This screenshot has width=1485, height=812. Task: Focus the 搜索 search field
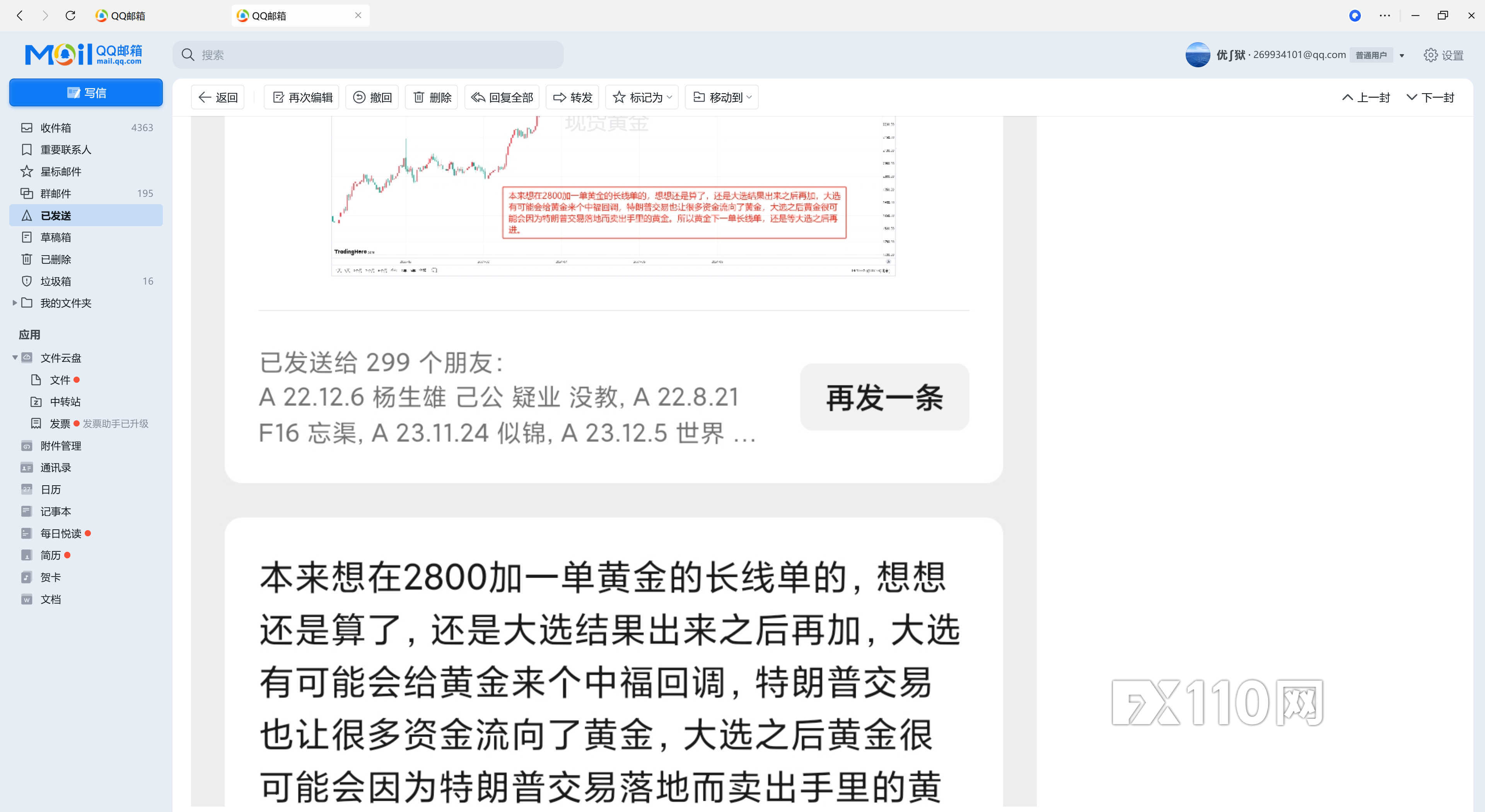368,55
